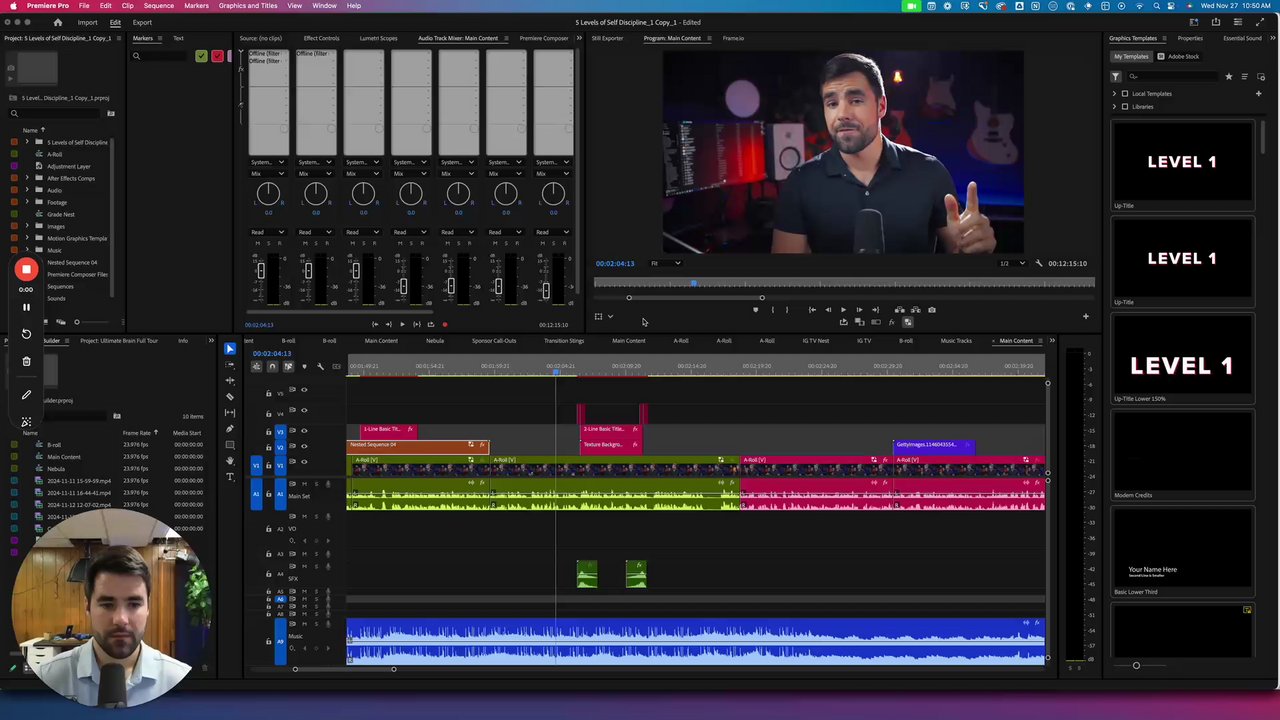Switch to the Adobe Stock templates
1280x720 pixels.
[1182, 56]
